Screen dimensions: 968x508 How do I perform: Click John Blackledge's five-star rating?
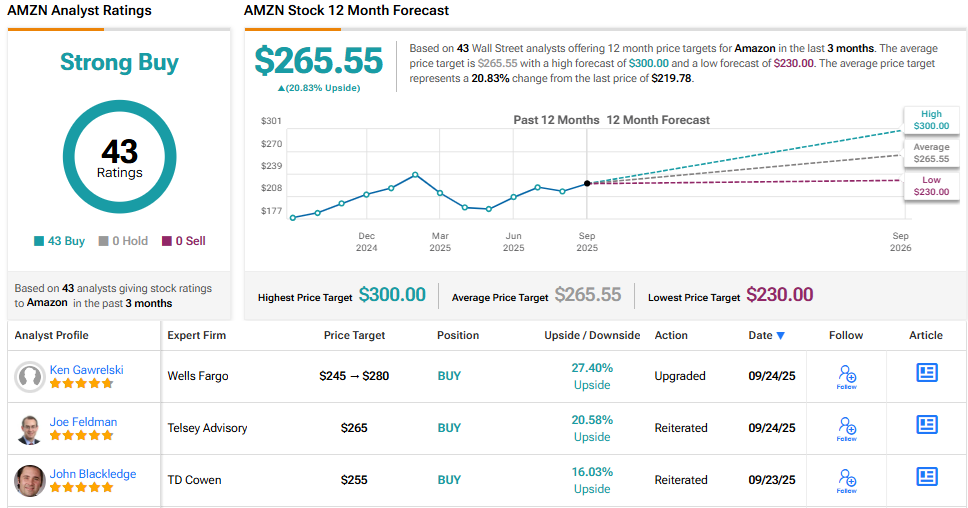[81, 487]
